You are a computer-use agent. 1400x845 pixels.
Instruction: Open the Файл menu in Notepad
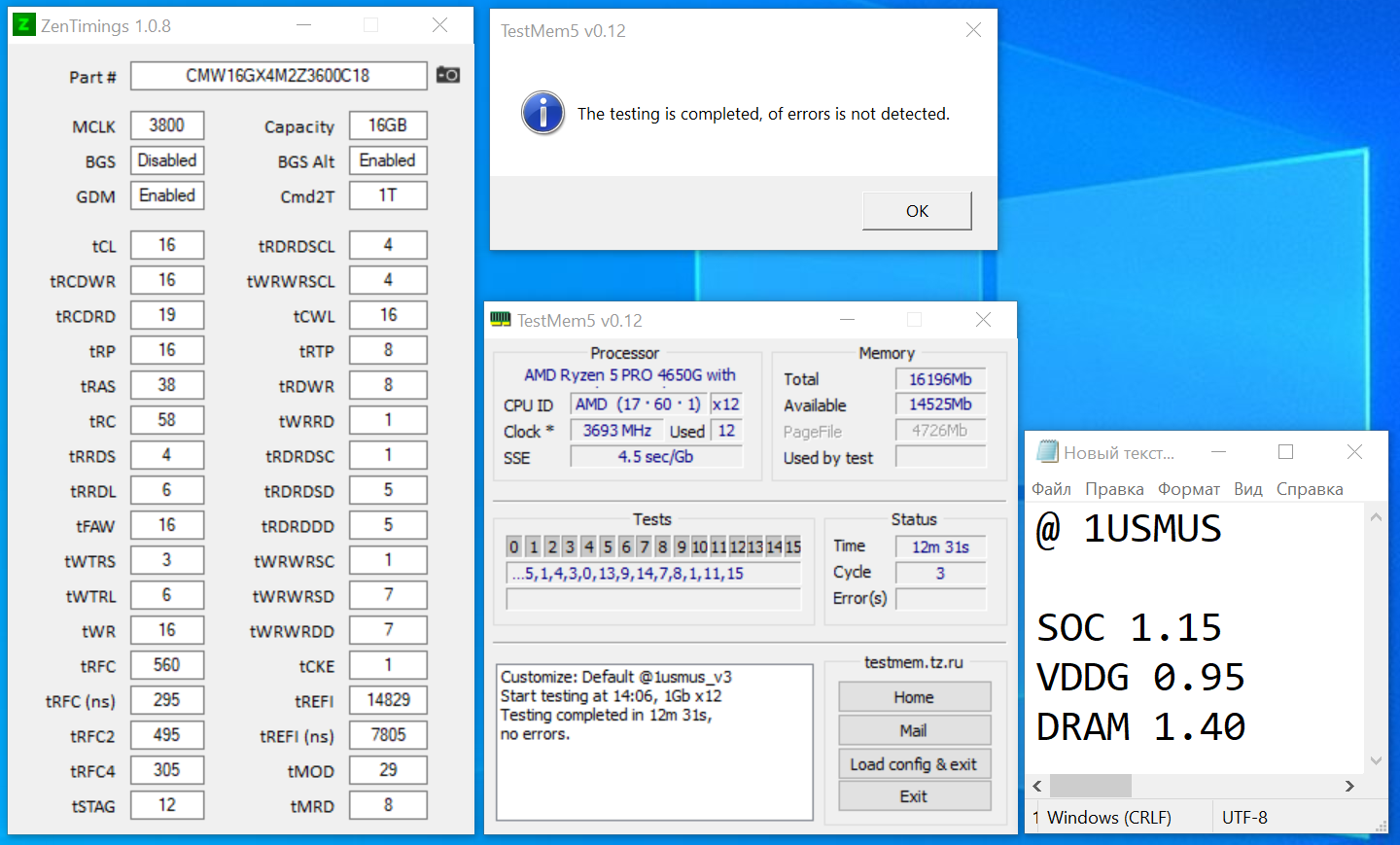pyautogui.click(x=1051, y=489)
